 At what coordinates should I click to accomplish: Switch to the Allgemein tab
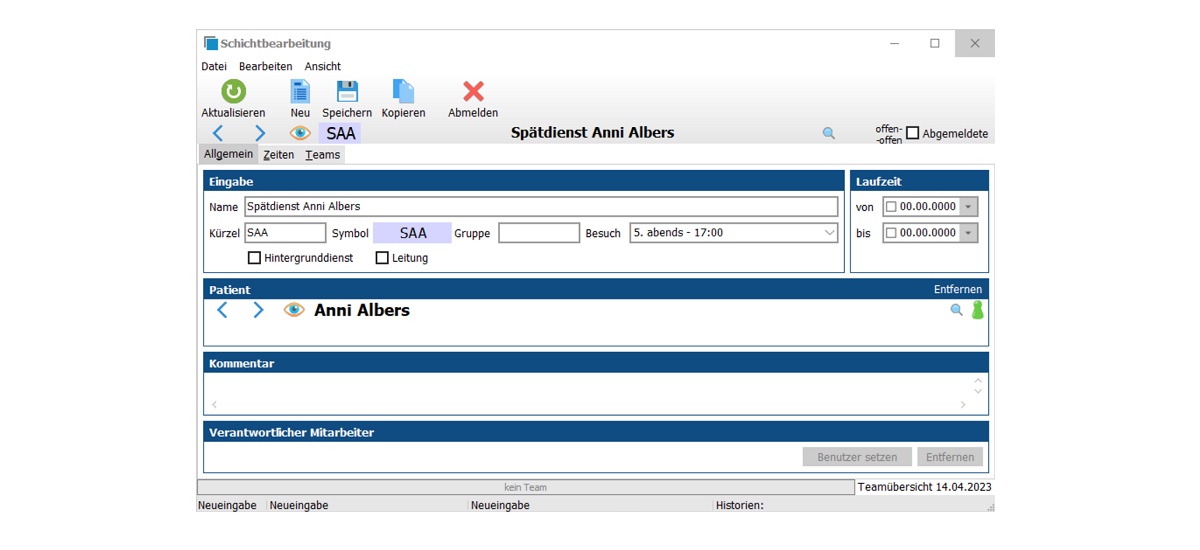coord(229,154)
